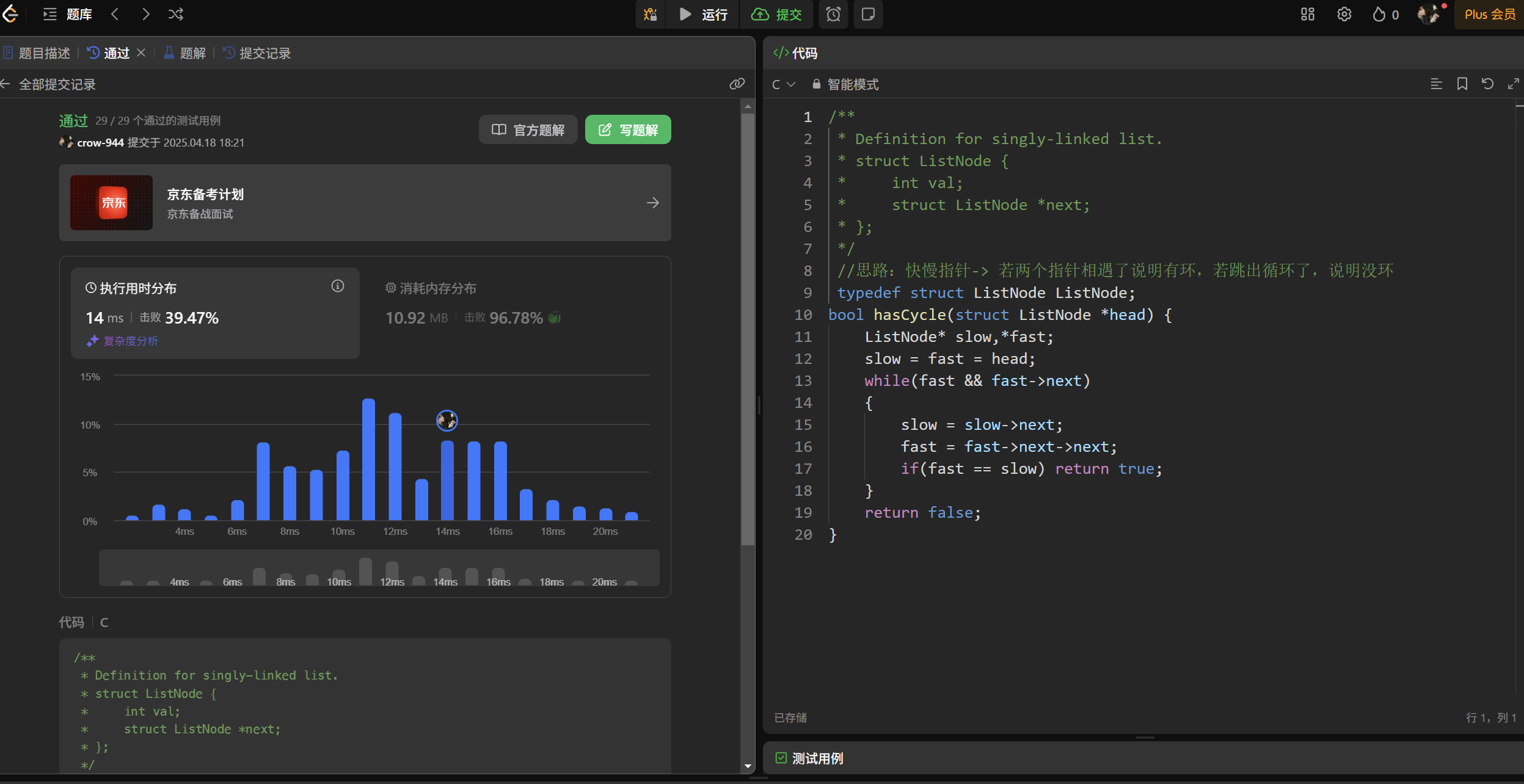Click the 写题解 green button
The image size is (1524, 784).
pyautogui.click(x=627, y=129)
